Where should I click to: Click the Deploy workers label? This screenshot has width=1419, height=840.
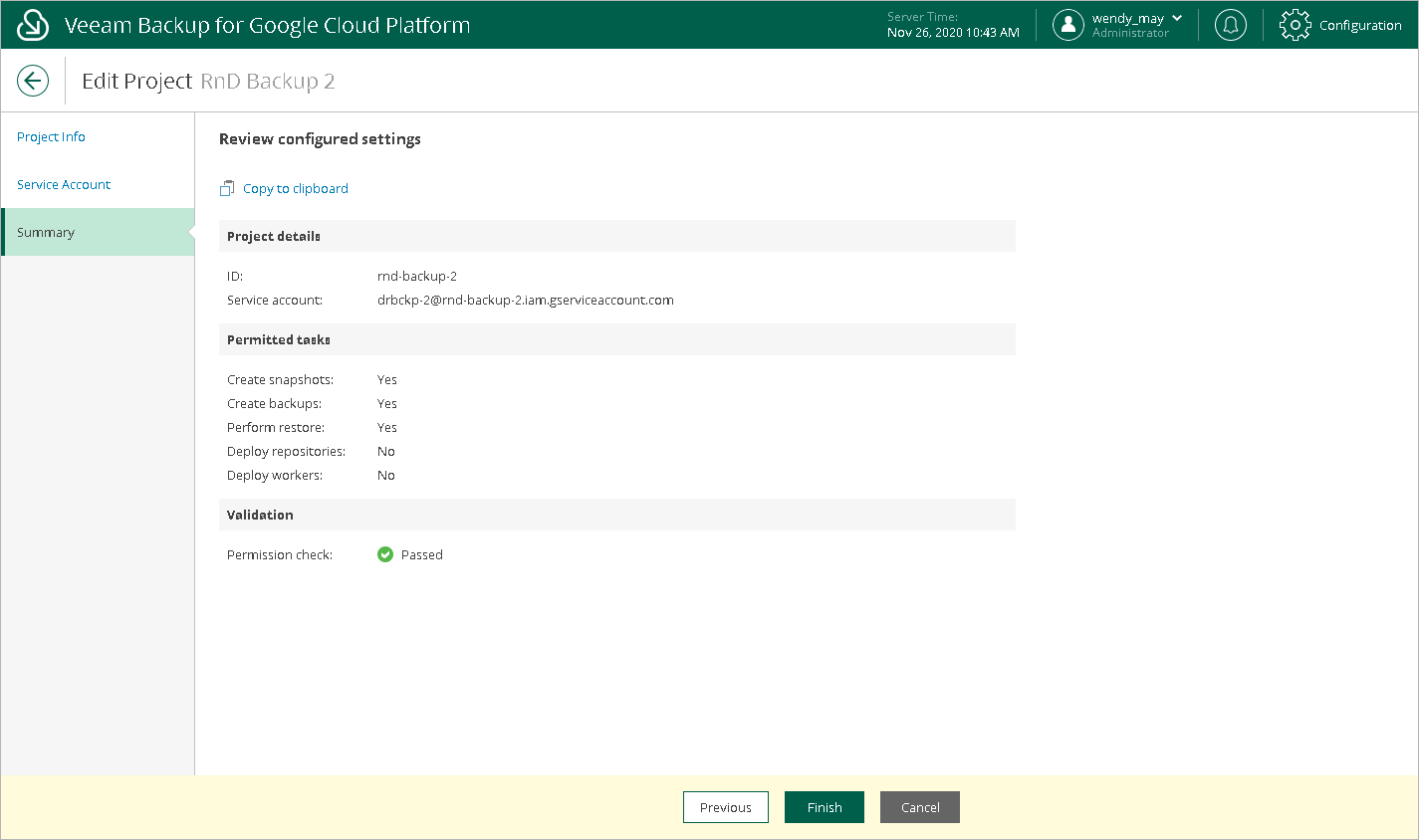click(x=275, y=475)
